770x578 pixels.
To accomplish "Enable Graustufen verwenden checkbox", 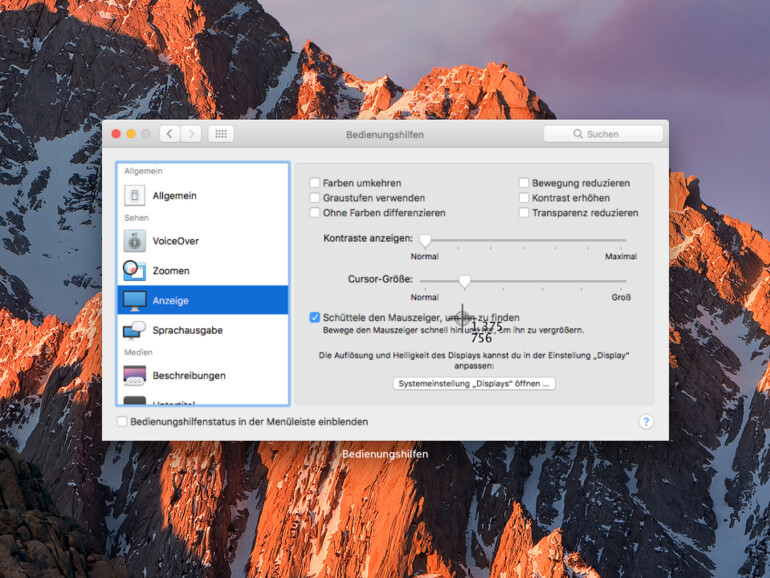I will click(x=315, y=198).
